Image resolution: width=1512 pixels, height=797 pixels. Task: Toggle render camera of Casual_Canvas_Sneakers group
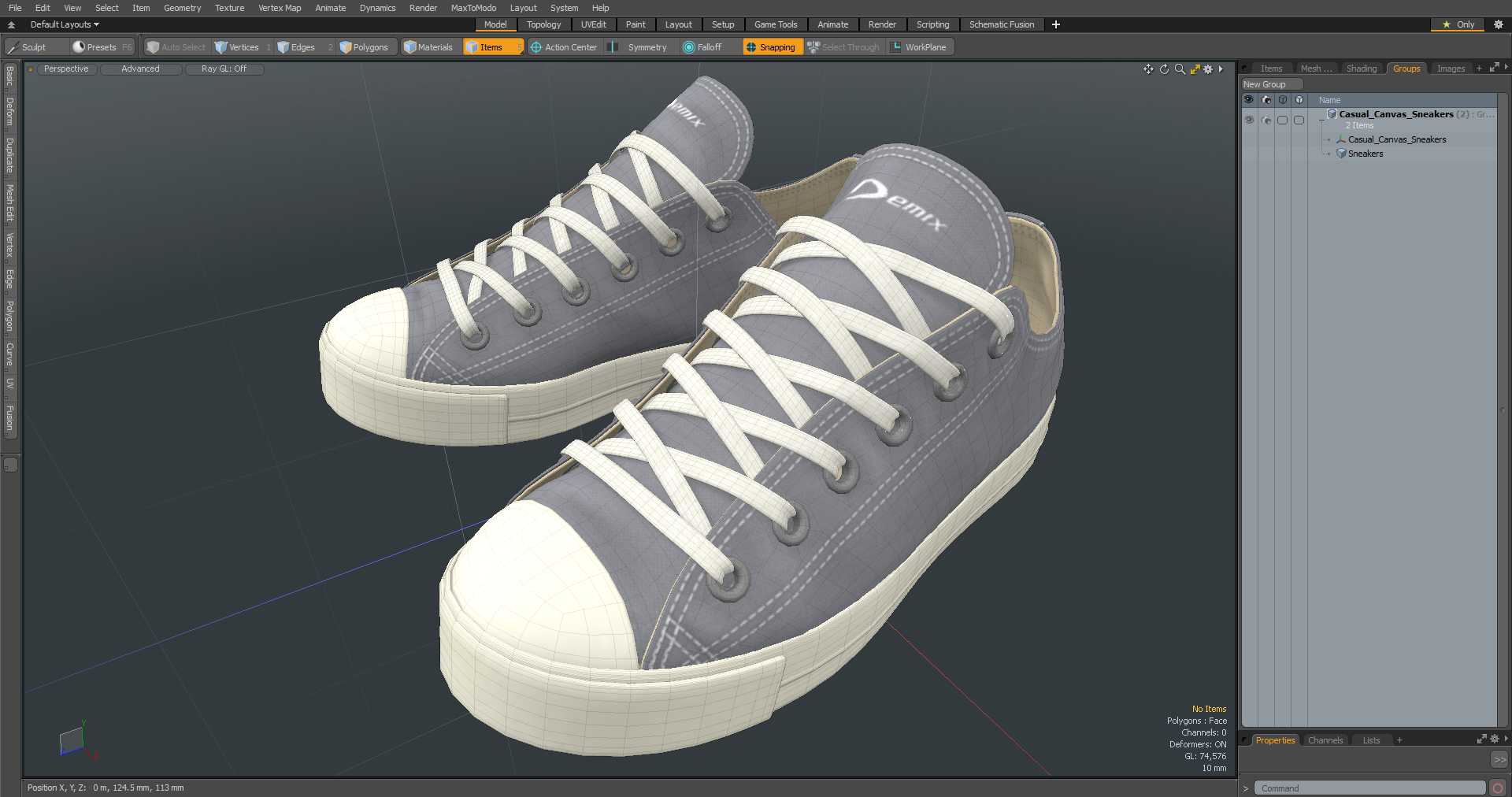[1266, 120]
